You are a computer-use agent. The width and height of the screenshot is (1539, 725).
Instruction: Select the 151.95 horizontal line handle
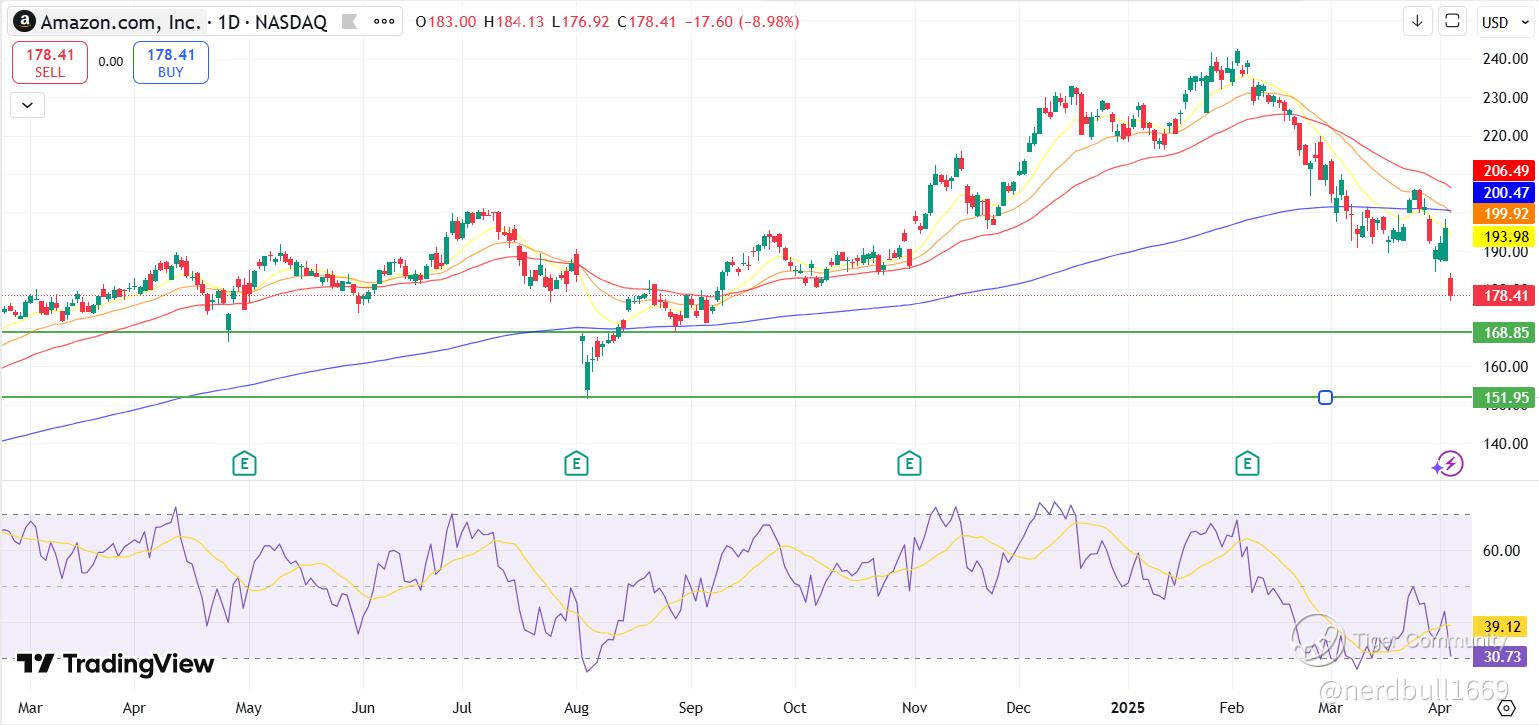coord(1325,397)
